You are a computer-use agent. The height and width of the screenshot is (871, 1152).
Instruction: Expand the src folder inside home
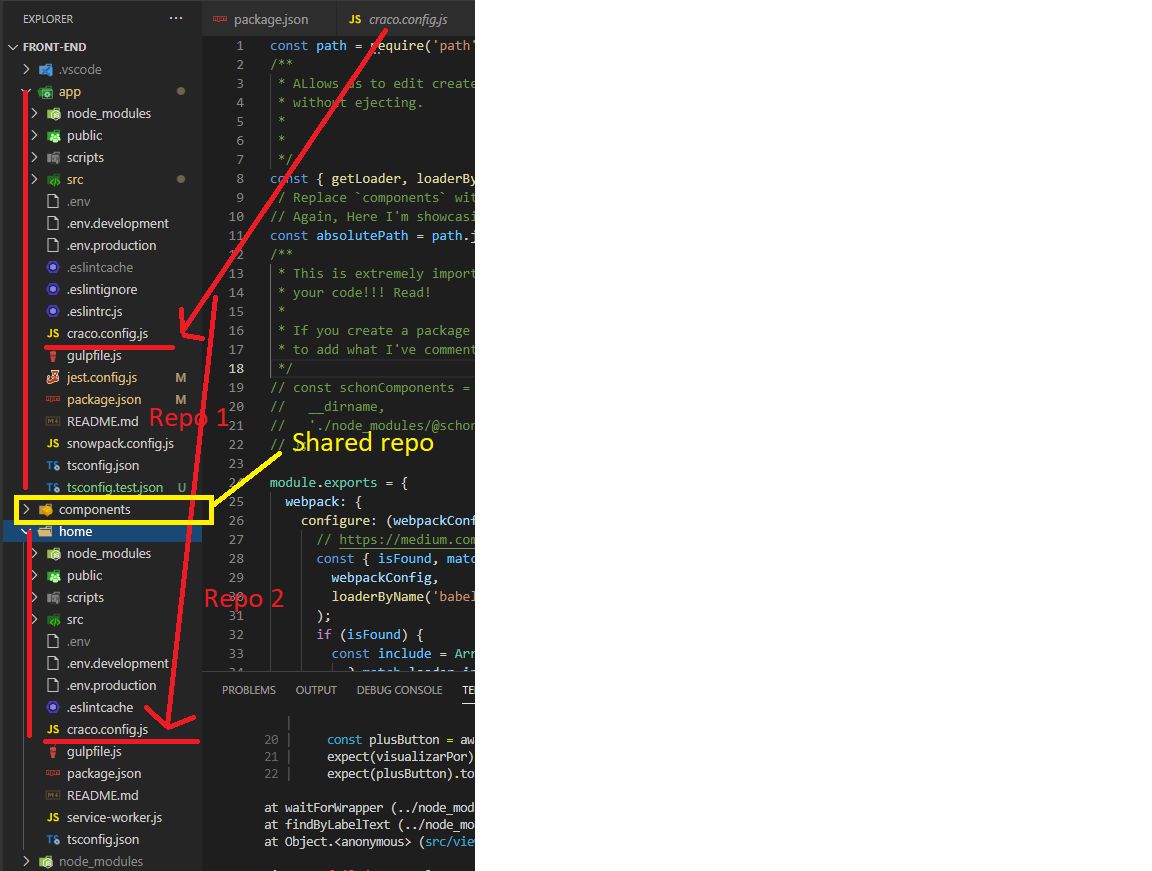35,619
